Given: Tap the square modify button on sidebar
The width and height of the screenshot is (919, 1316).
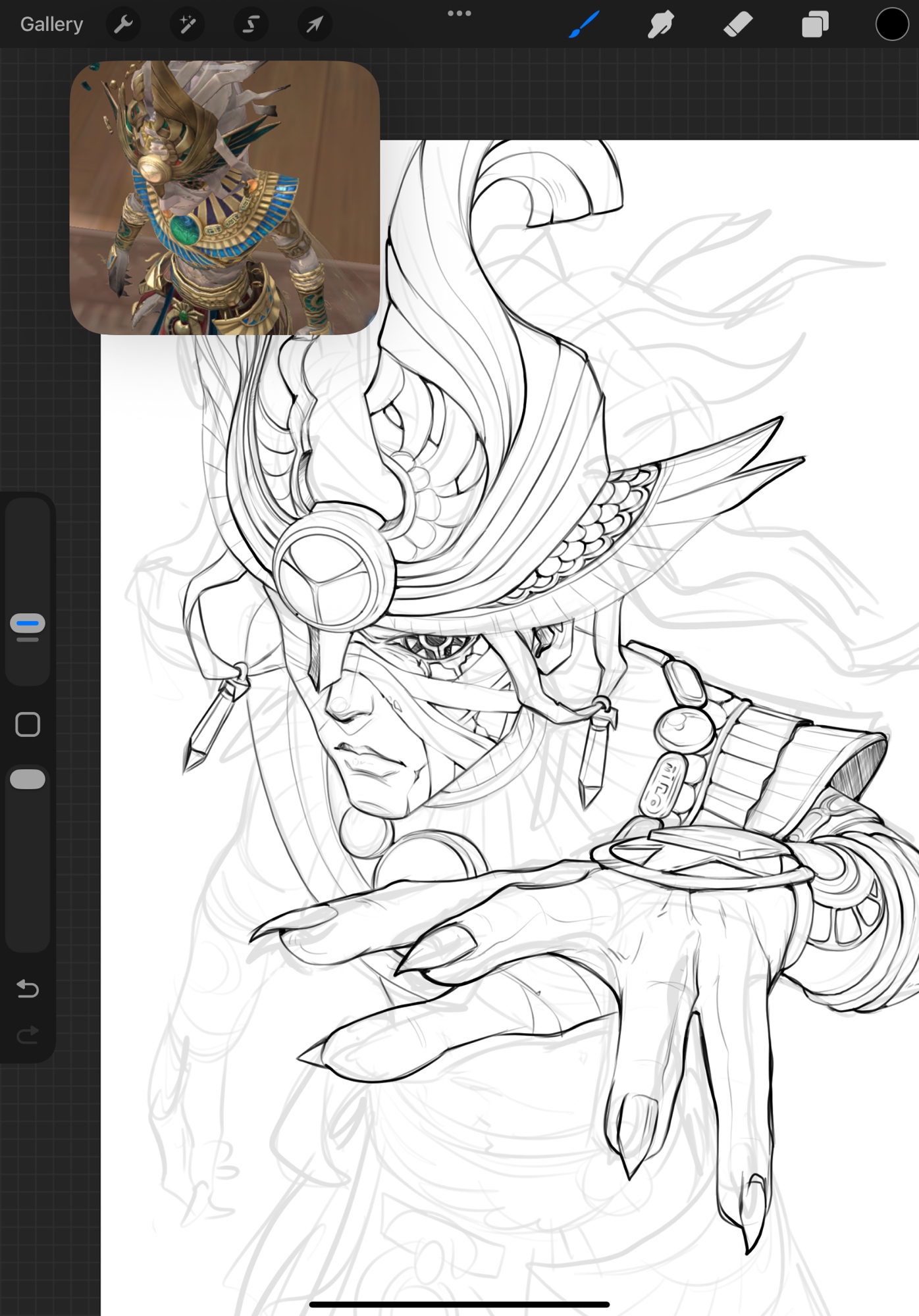Looking at the screenshot, I should click(28, 724).
